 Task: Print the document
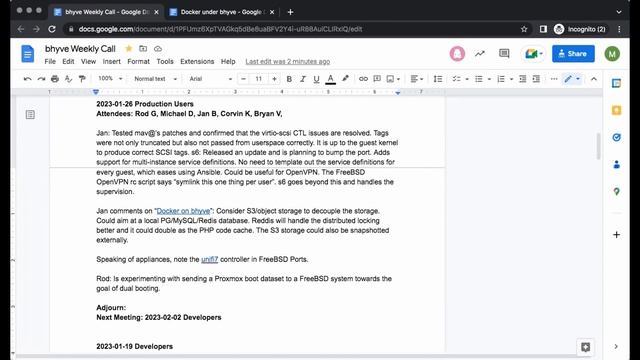pos(55,79)
